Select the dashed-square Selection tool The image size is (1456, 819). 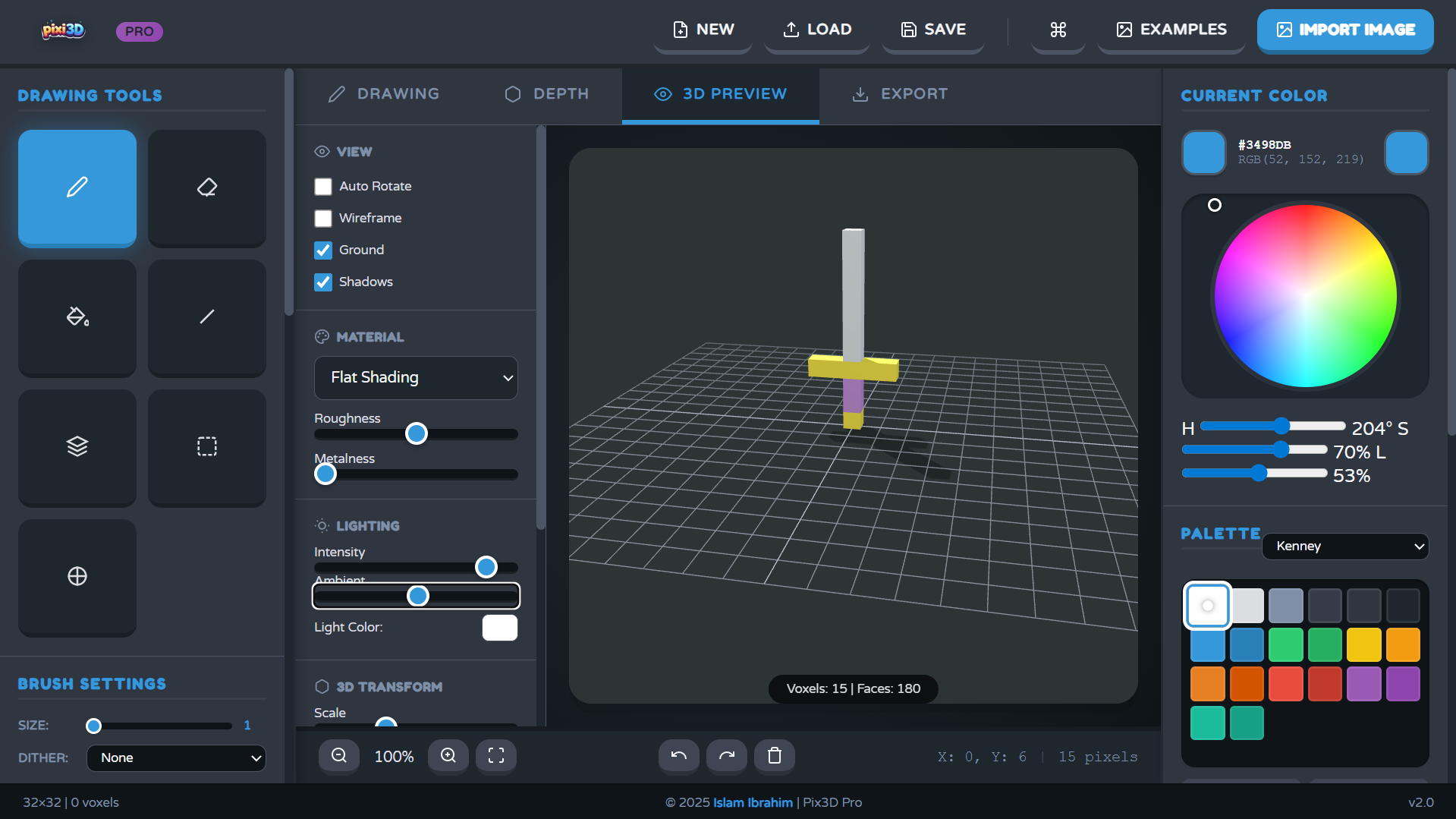pyautogui.click(x=207, y=447)
